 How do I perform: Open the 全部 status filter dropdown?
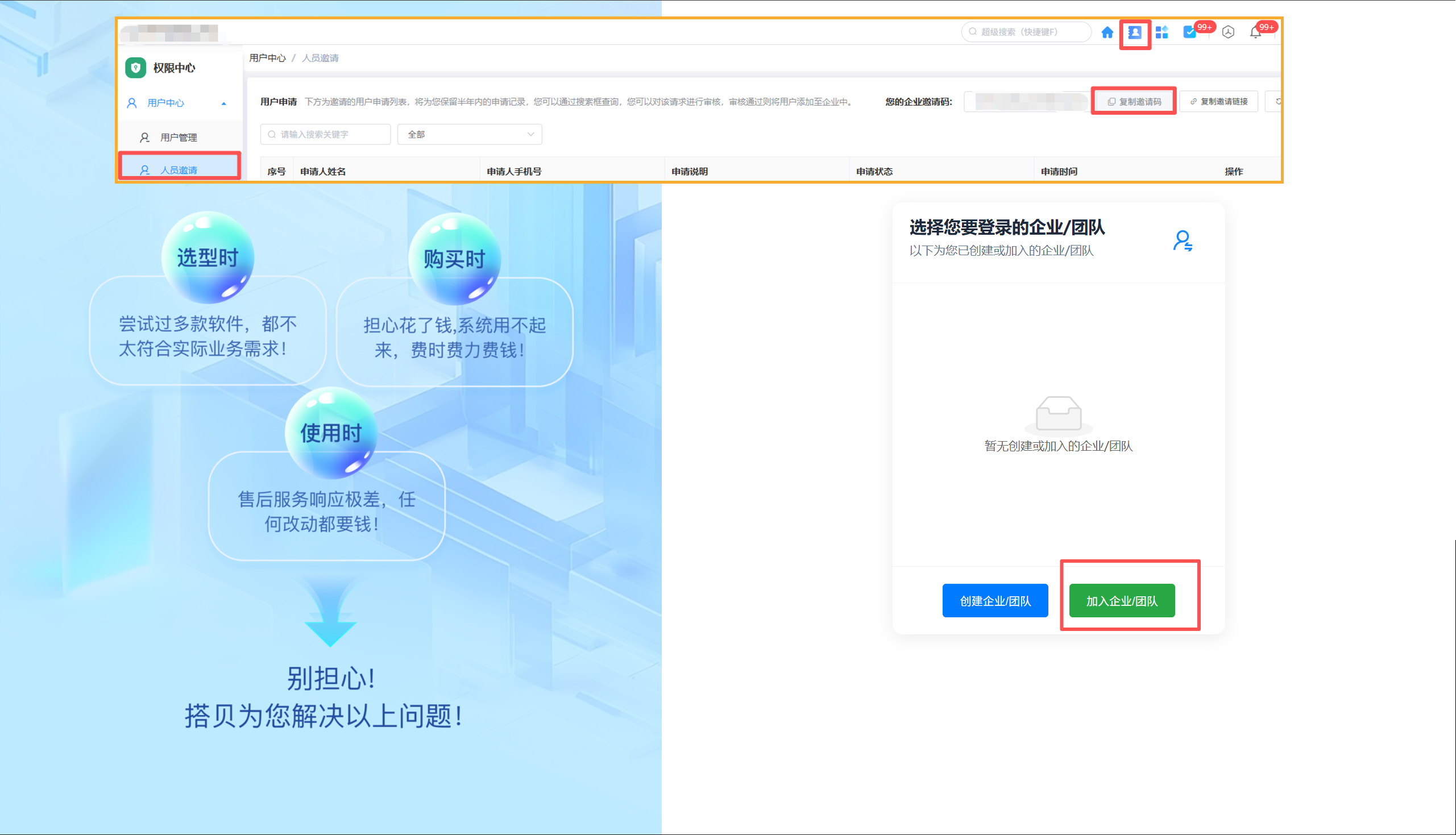click(x=470, y=135)
